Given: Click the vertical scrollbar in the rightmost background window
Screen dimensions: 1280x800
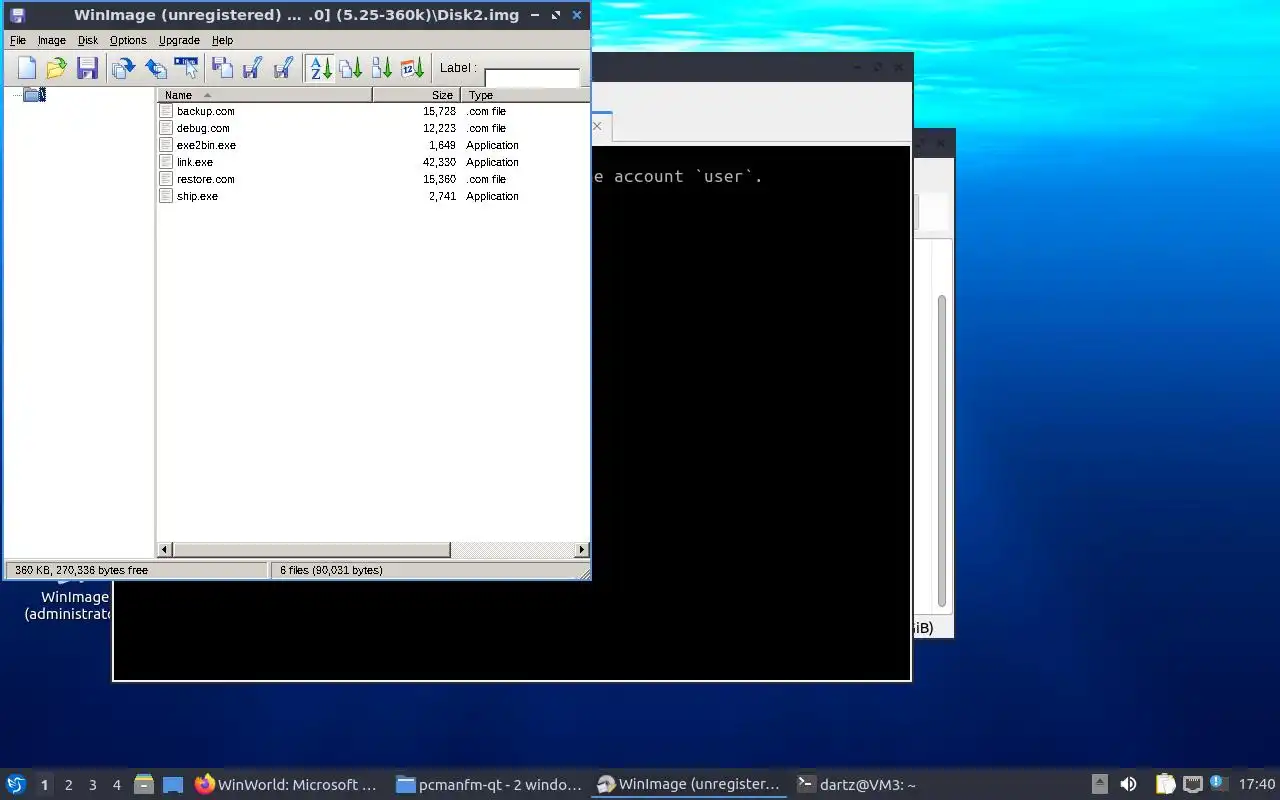Looking at the screenshot, I should tap(941, 450).
